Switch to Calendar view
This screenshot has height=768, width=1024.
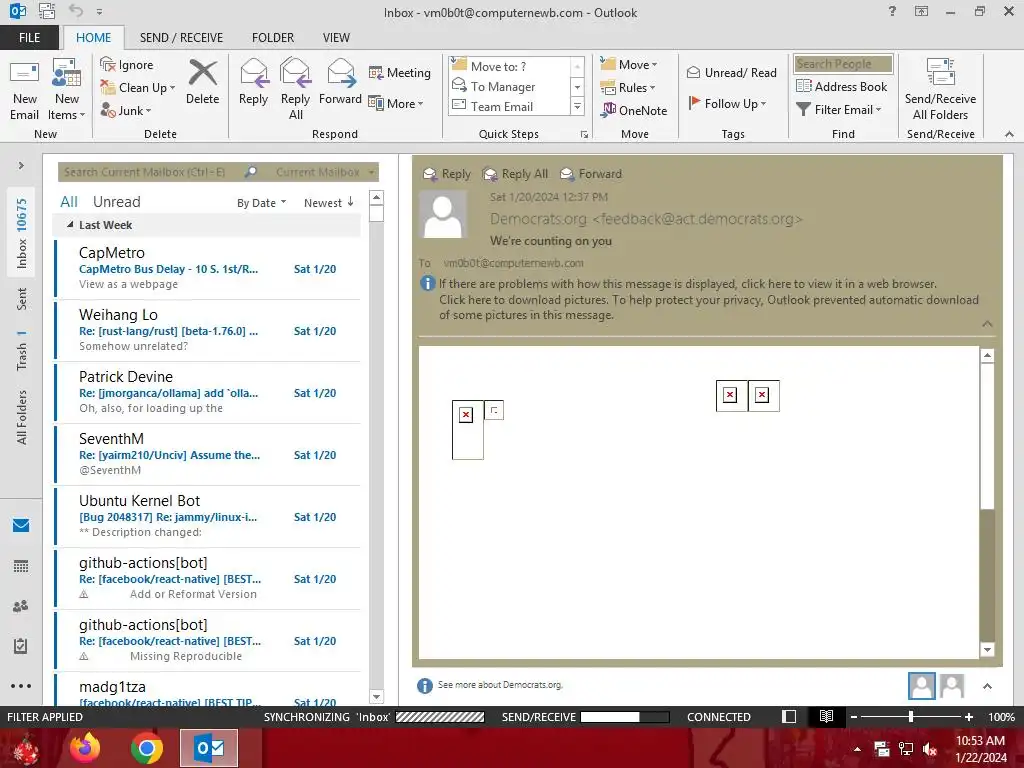pos(21,566)
